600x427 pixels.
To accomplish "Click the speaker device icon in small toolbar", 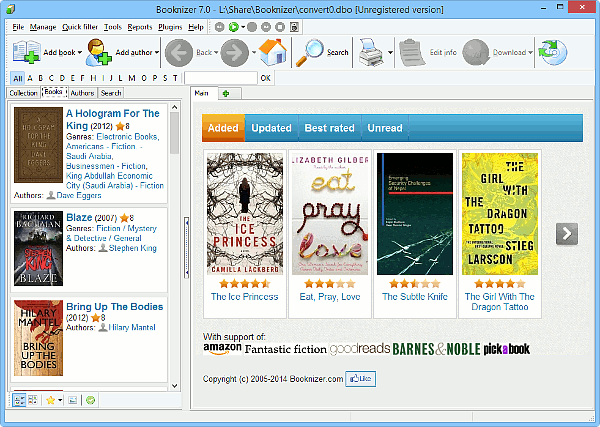I will (294, 27).
